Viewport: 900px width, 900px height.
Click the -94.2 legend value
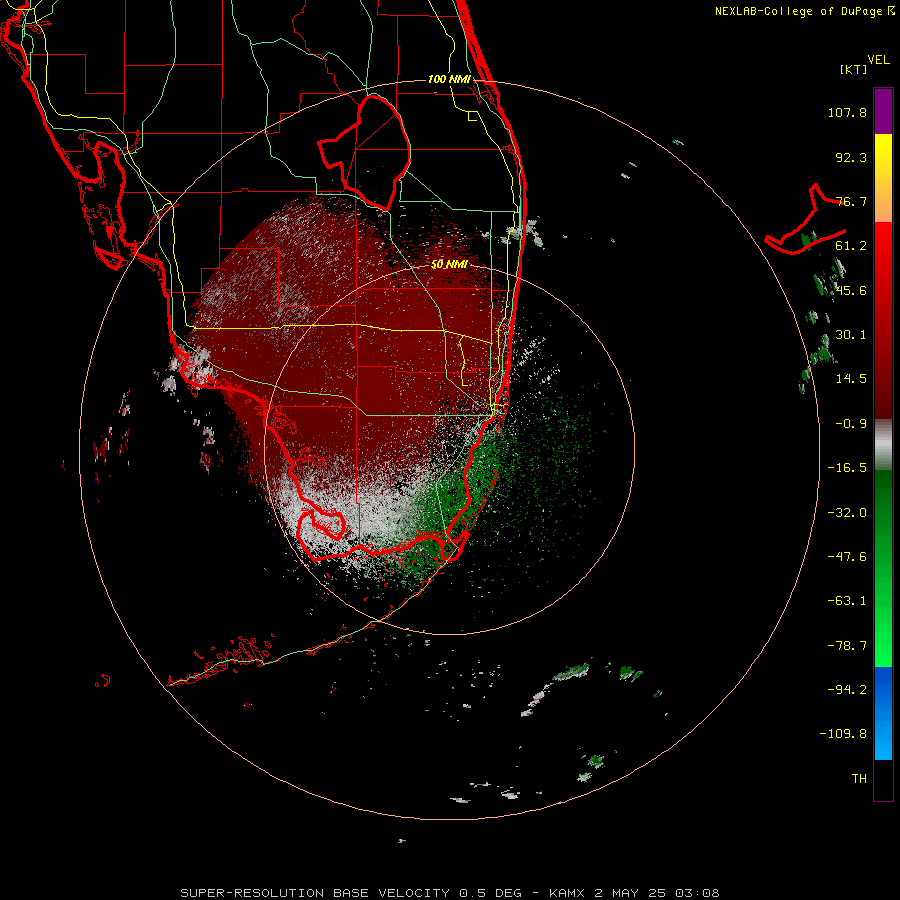pos(847,689)
